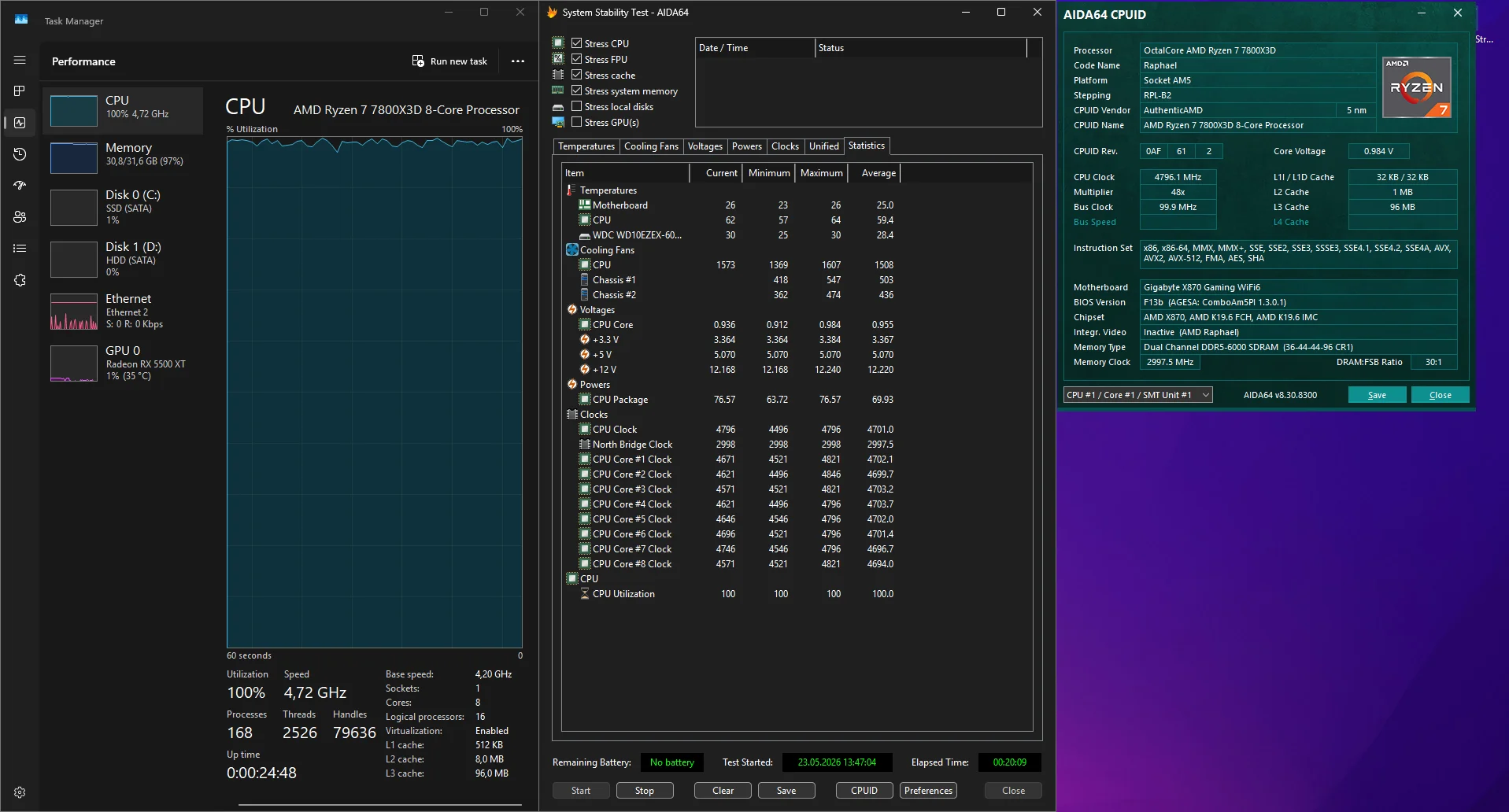The image size is (1509, 812).
Task: Open the three-dot more options menu
Action: click(517, 61)
